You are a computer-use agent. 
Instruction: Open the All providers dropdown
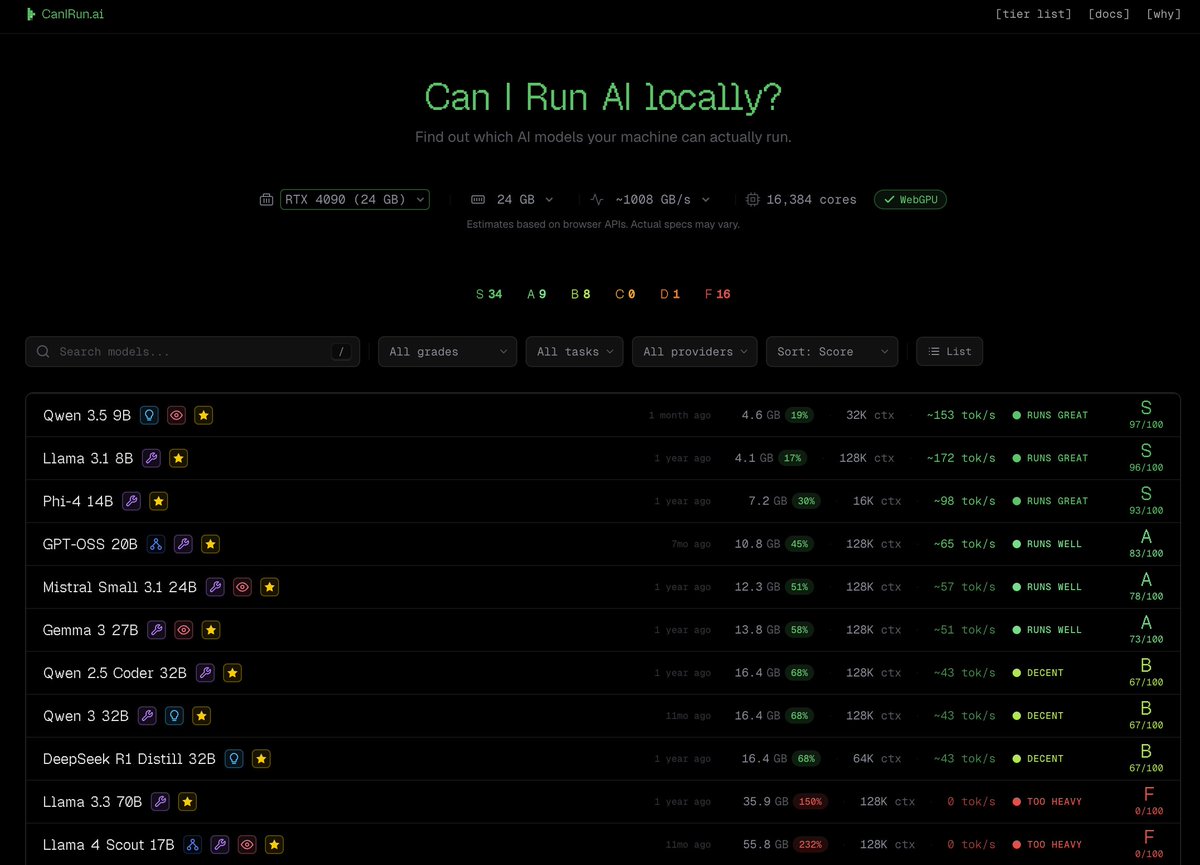click(695, 352)
